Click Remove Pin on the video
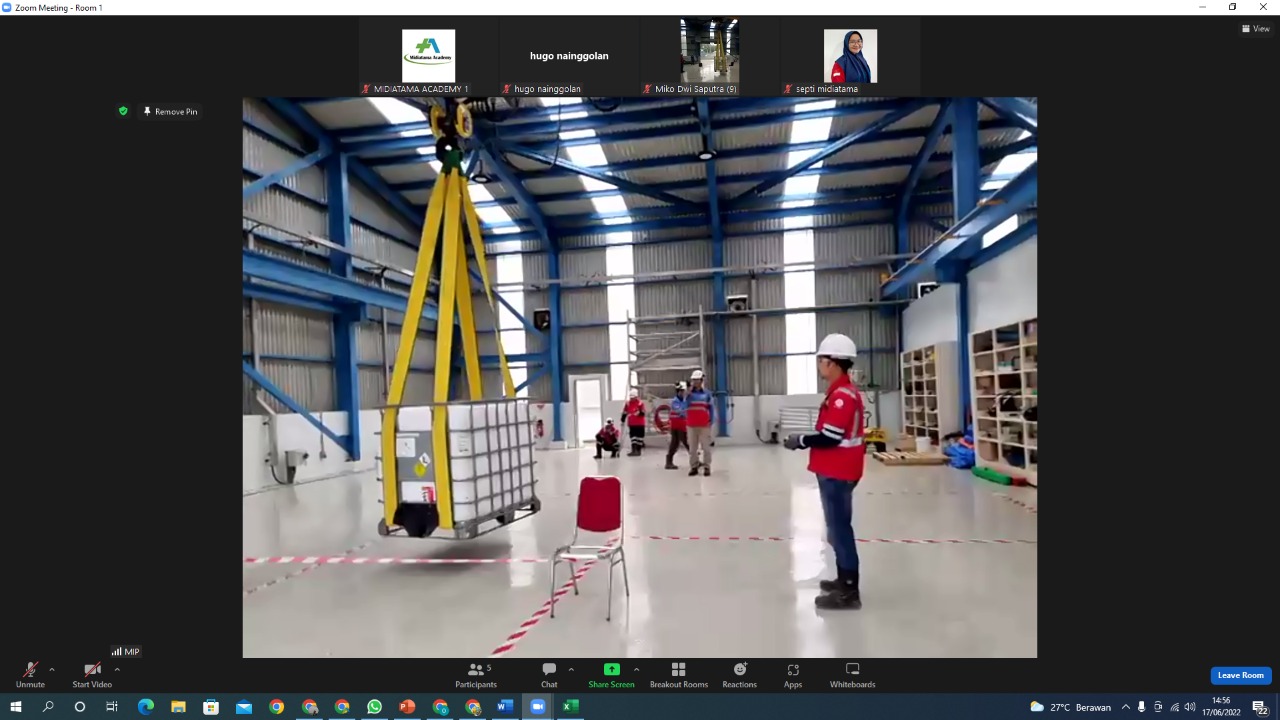Viewport: 1280px width, 720px height. (170, 112)
